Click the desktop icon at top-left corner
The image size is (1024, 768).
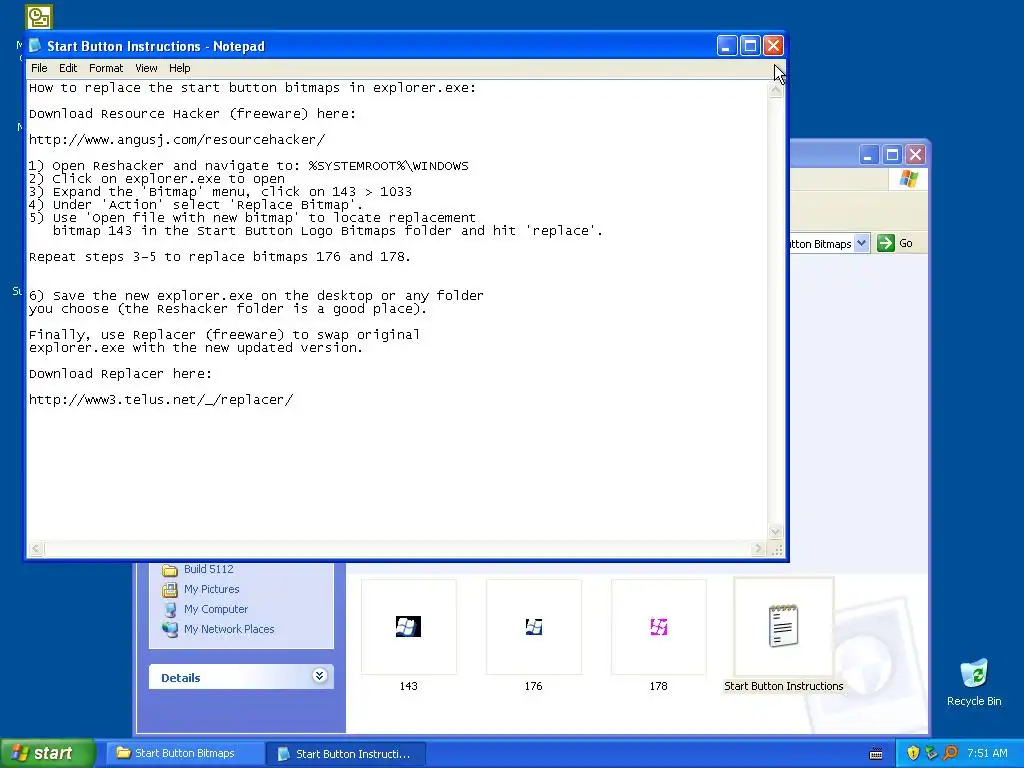pos(39,17)
